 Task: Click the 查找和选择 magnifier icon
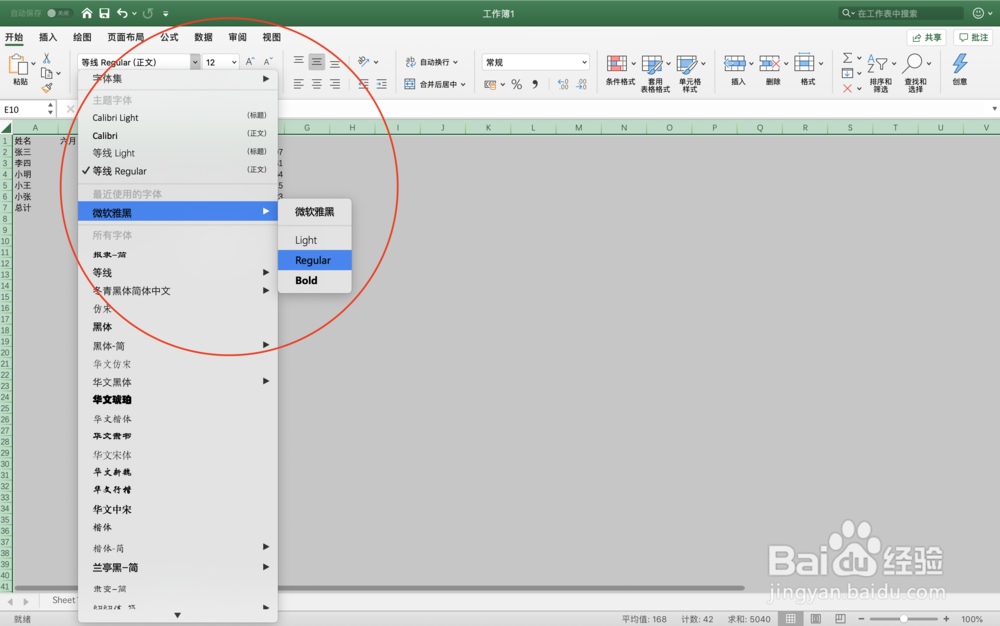pyautogui.click(x=913, y=64)
